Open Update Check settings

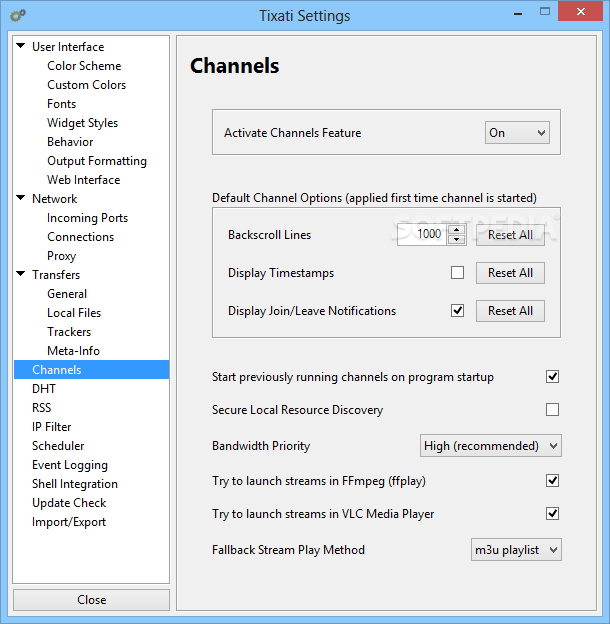pyautogui.click(x=69, y=503)
